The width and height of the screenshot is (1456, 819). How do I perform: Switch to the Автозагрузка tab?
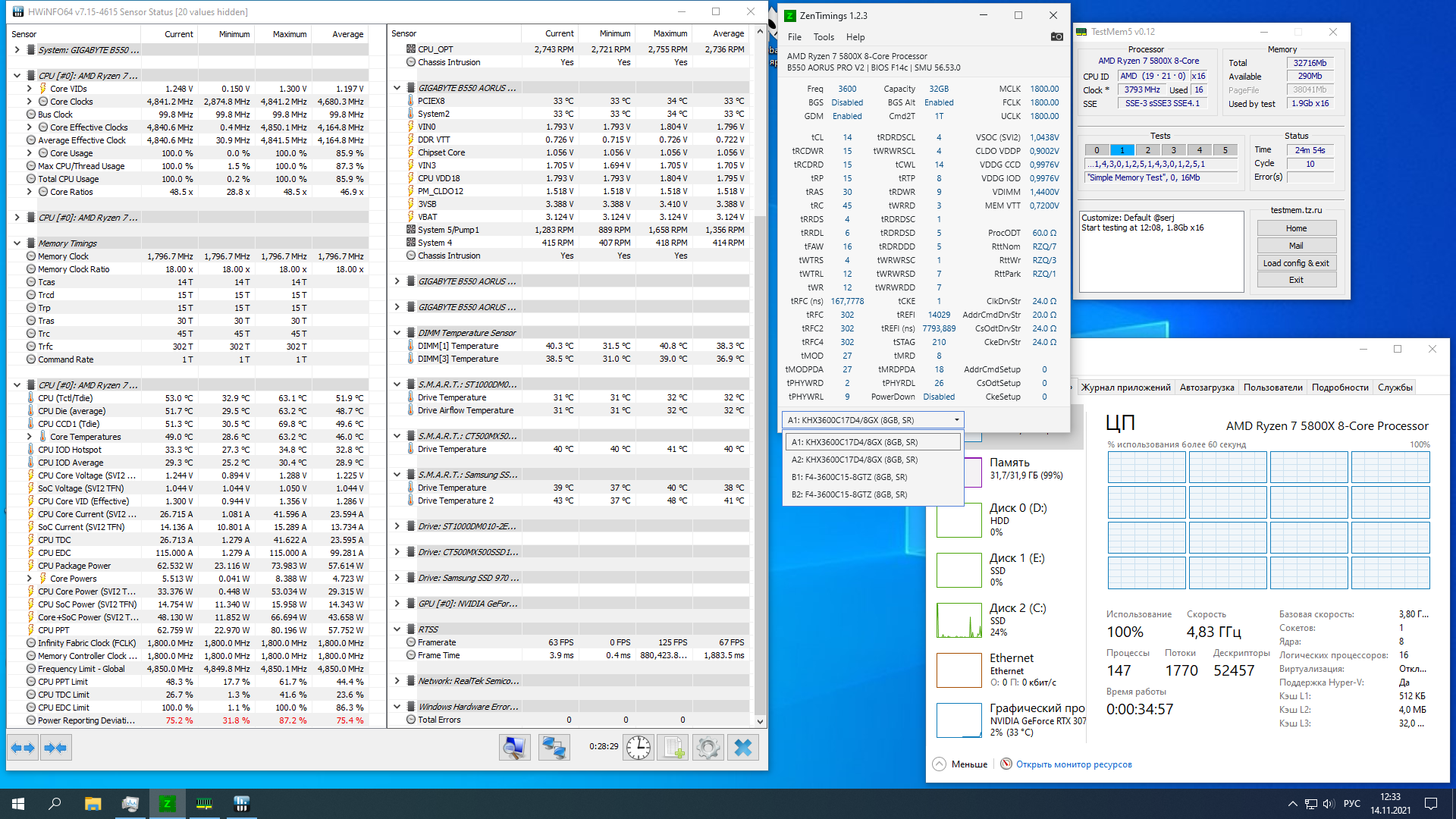tap(1207, 388)
